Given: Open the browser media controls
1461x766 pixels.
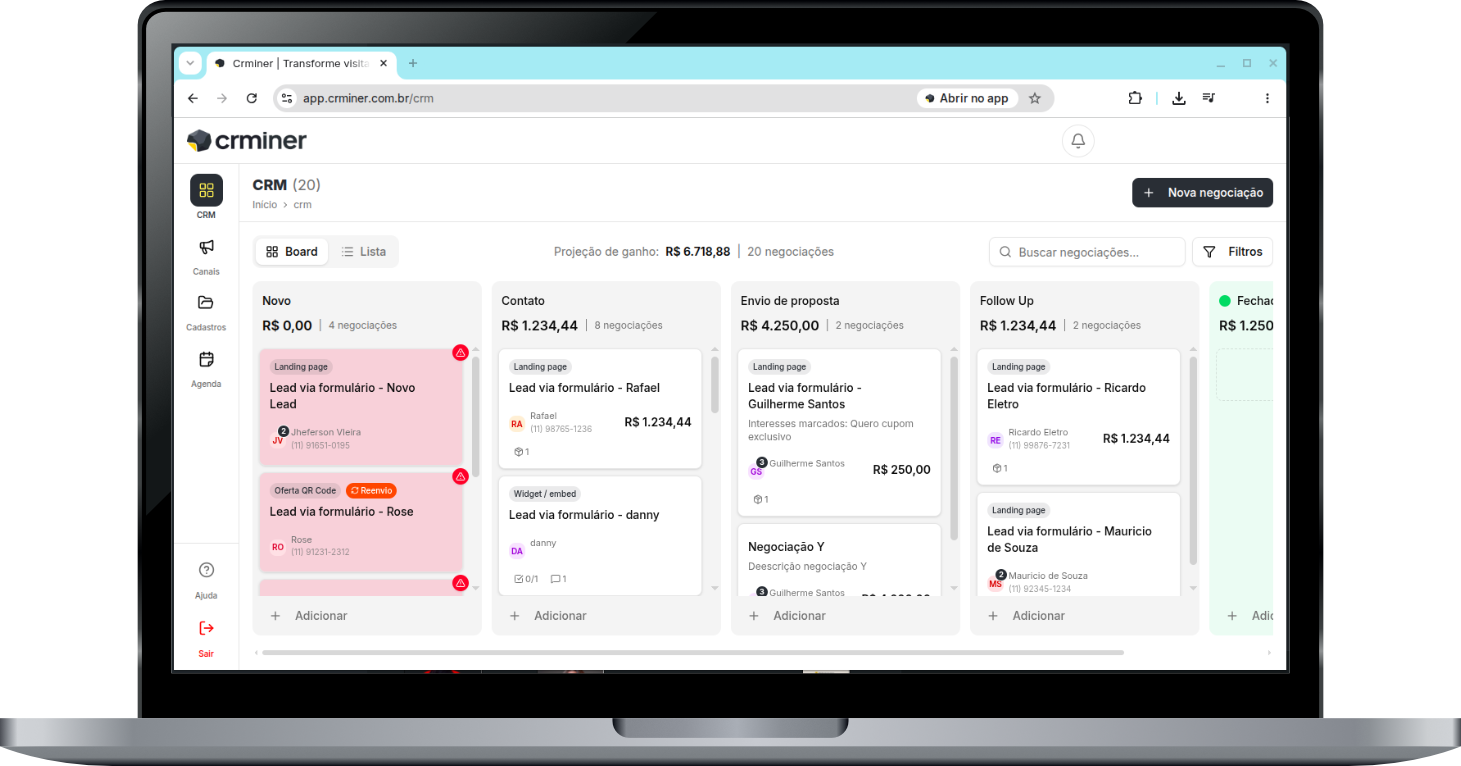Looking at the screenshot, I should (1209, 98).
